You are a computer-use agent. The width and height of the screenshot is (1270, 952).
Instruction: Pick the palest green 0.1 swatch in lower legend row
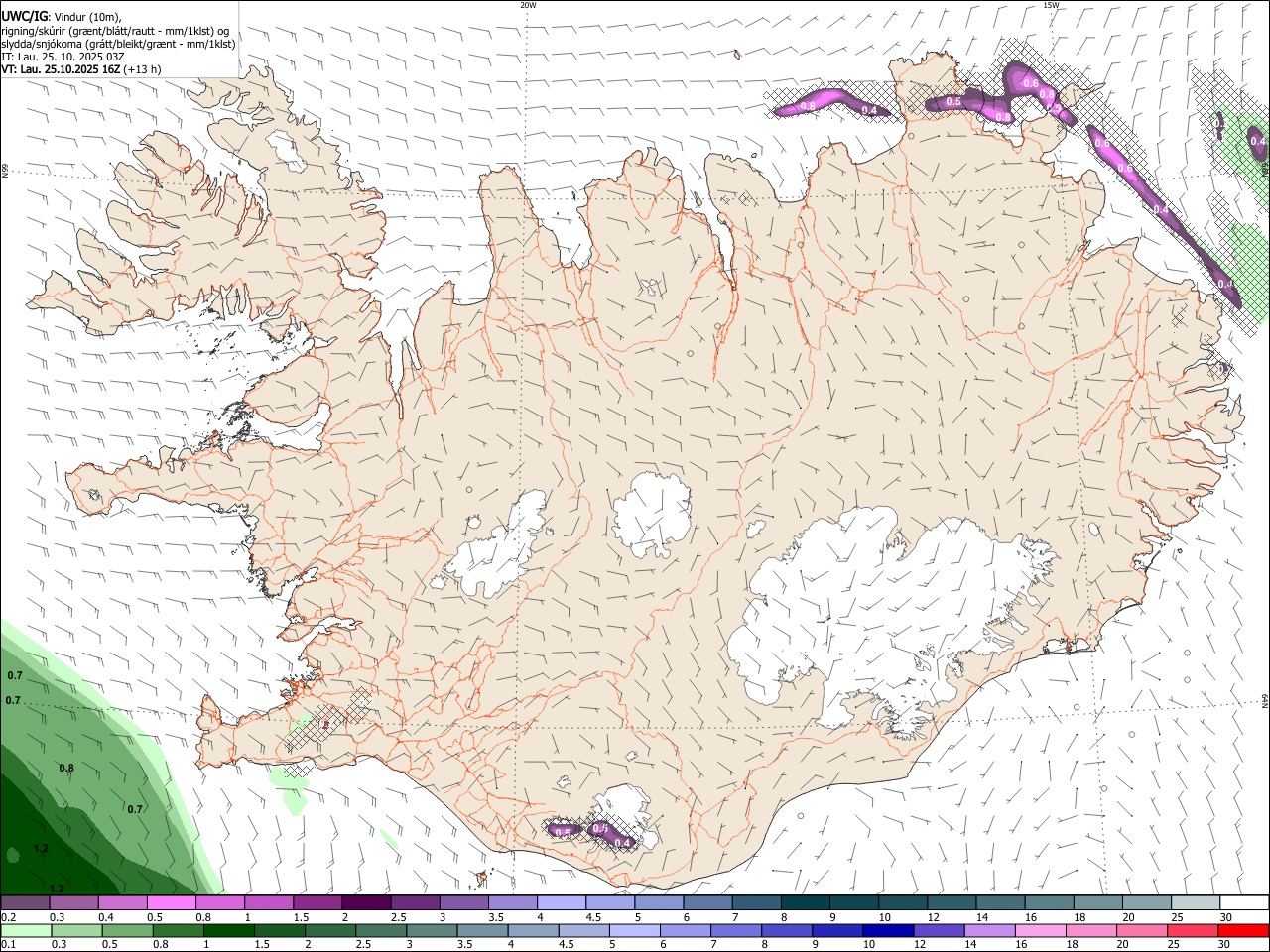point(26,931)
